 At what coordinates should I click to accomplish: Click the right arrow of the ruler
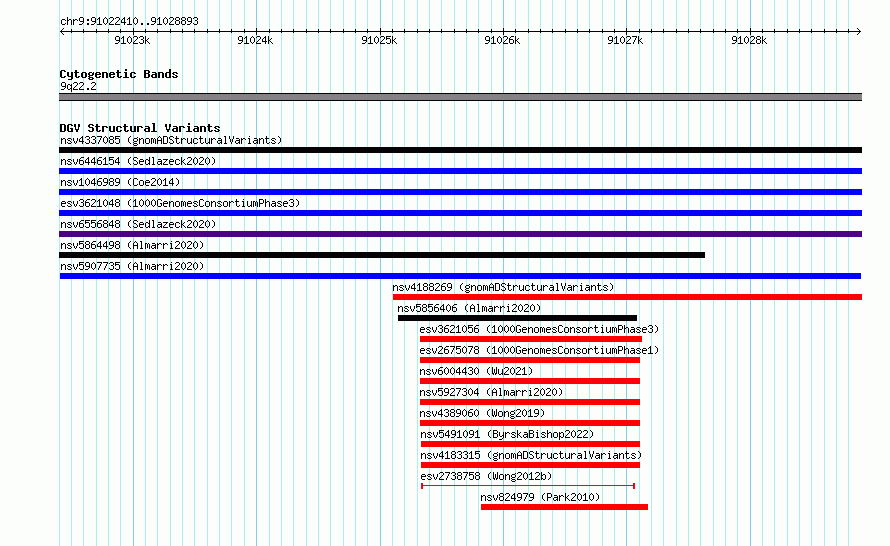click(x=858, y=32)
